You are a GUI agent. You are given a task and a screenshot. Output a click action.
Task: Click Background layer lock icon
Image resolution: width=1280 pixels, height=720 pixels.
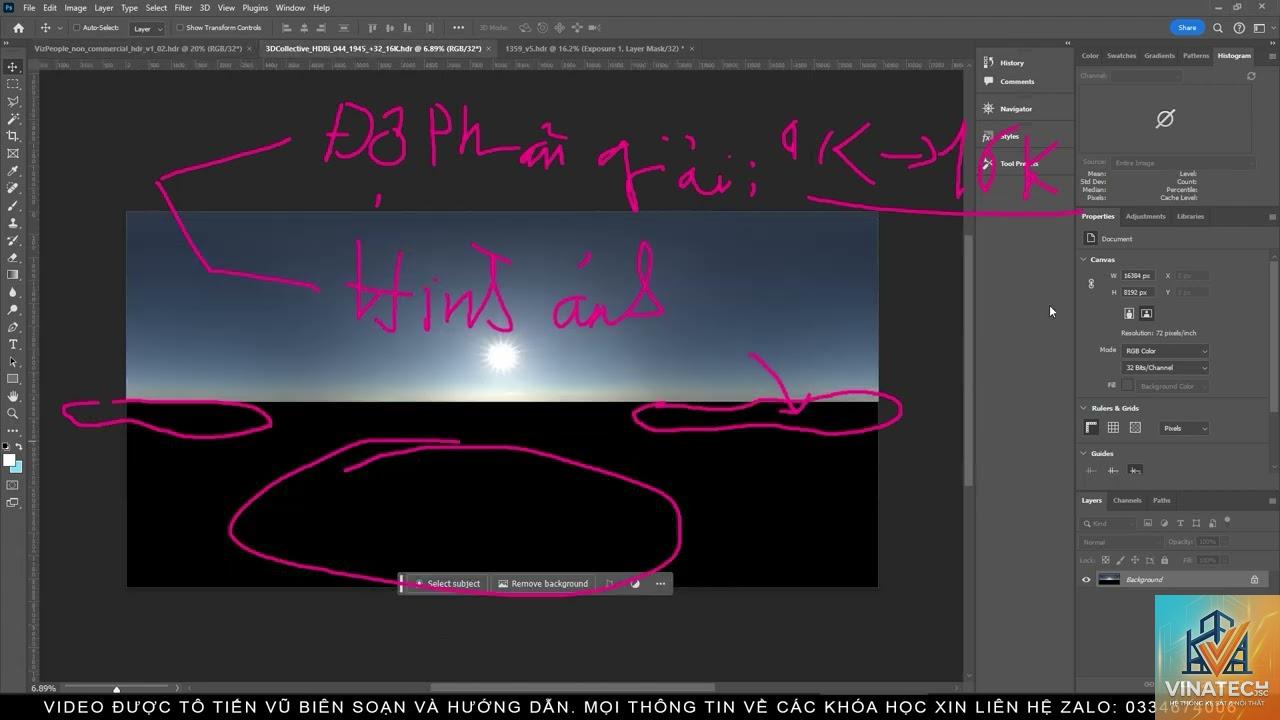1254,579
